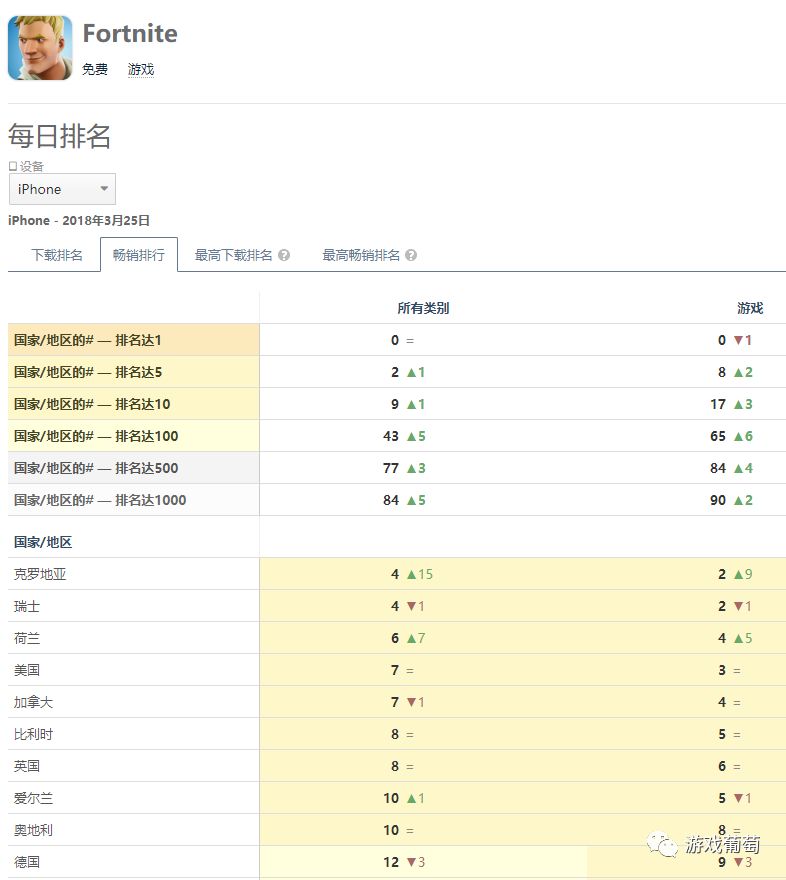Viewport: 786px width, 880px height.
Task: Click the 克罗地亚 country row
Action: click(x=397, y=574)
